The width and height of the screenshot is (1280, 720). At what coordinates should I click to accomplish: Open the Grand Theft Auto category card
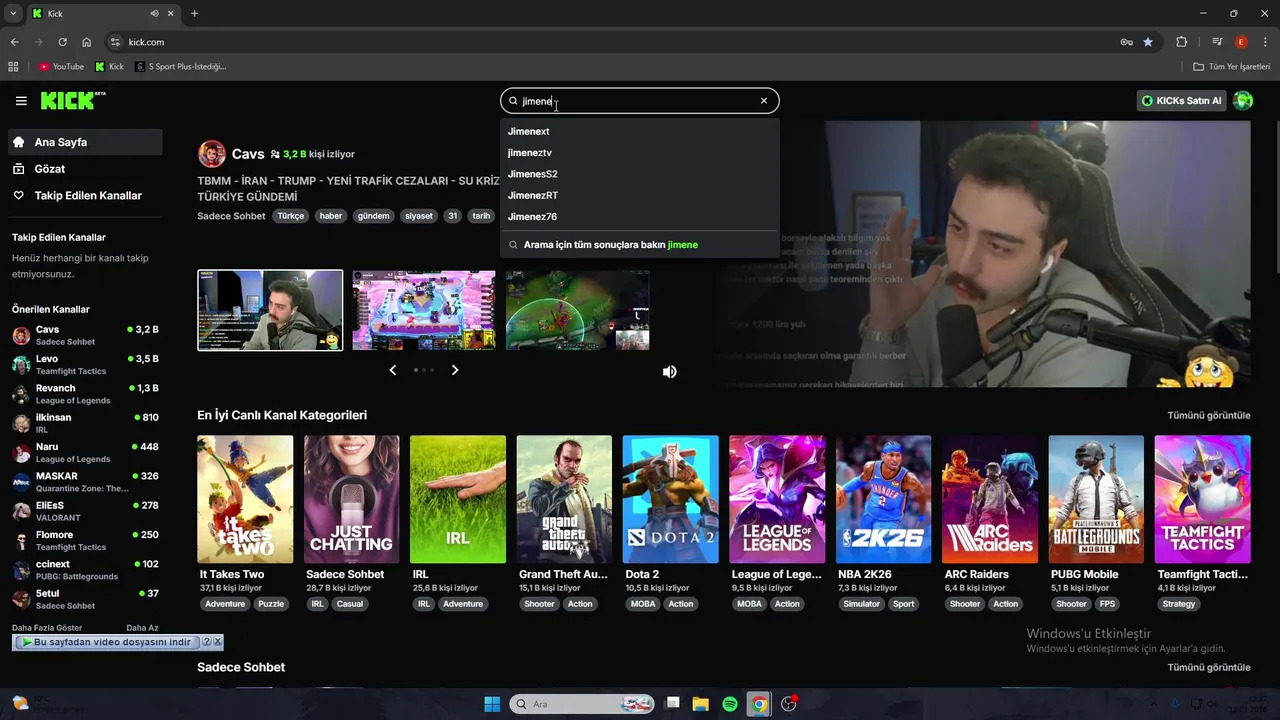tap(564, 499)
